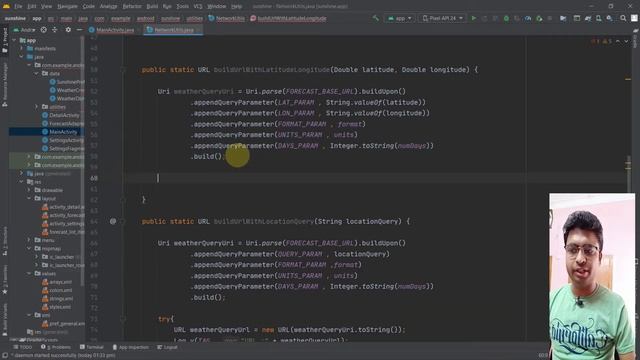This screenshot has width=640, height=360.
Task: Click the user account icon at toolbar end
Action: (x=634, y=18)
